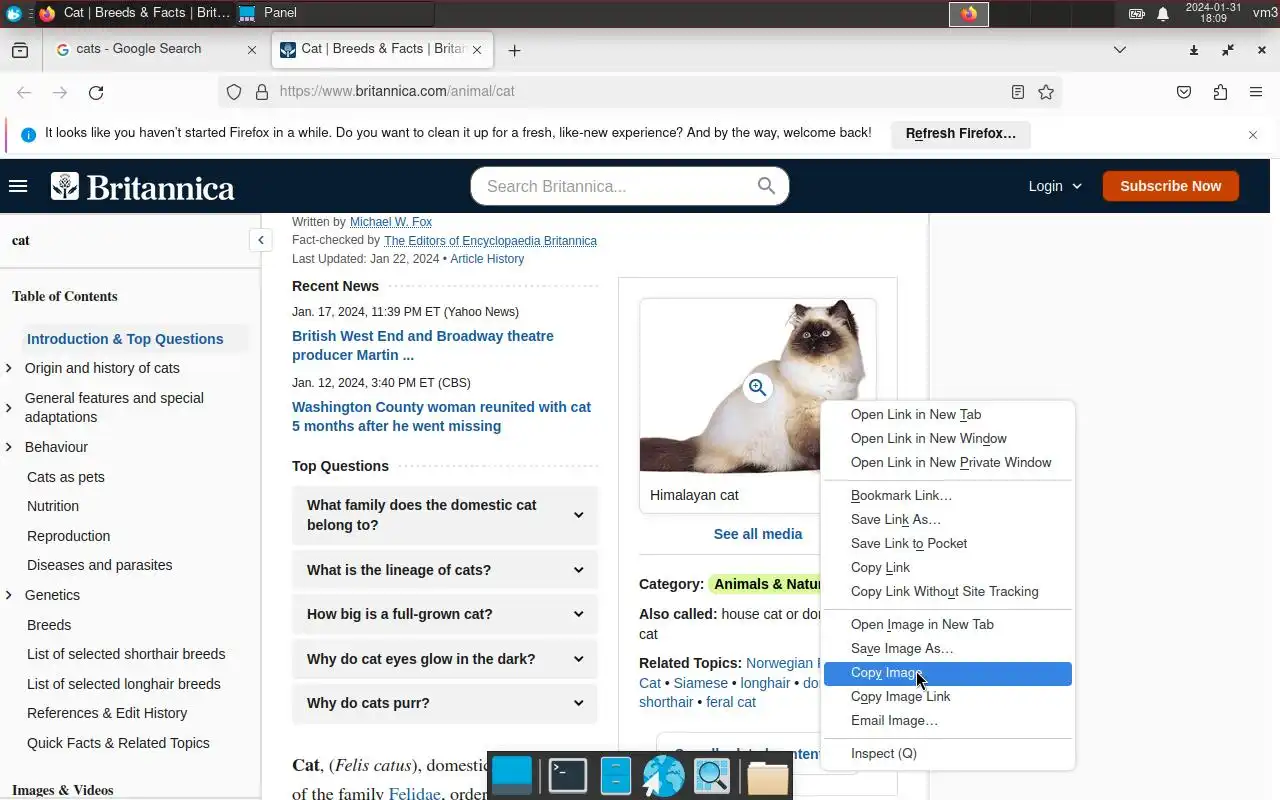Open the terminal icon in the dock

click(x=568, y=776)
